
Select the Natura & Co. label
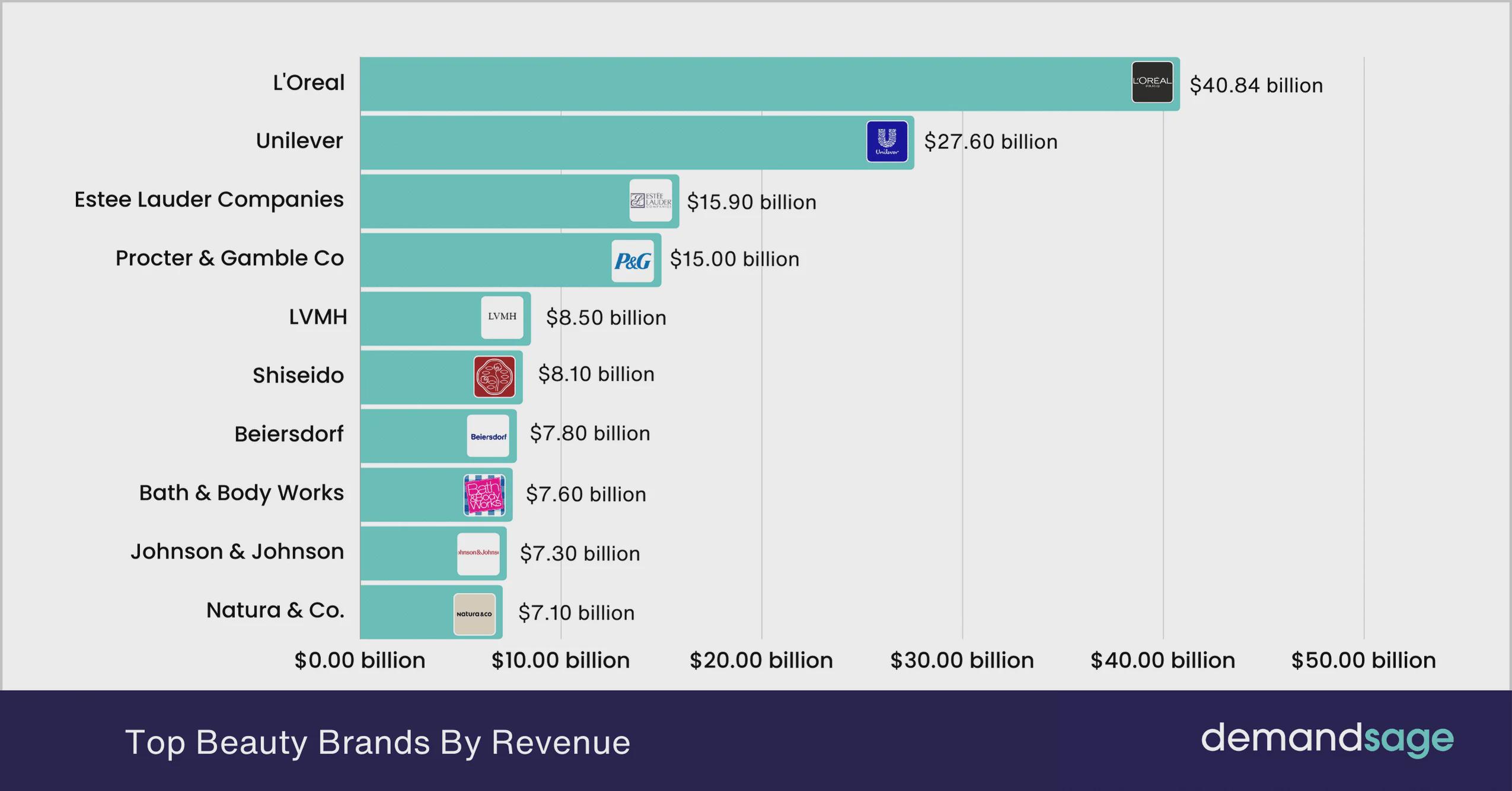point(275,610)
